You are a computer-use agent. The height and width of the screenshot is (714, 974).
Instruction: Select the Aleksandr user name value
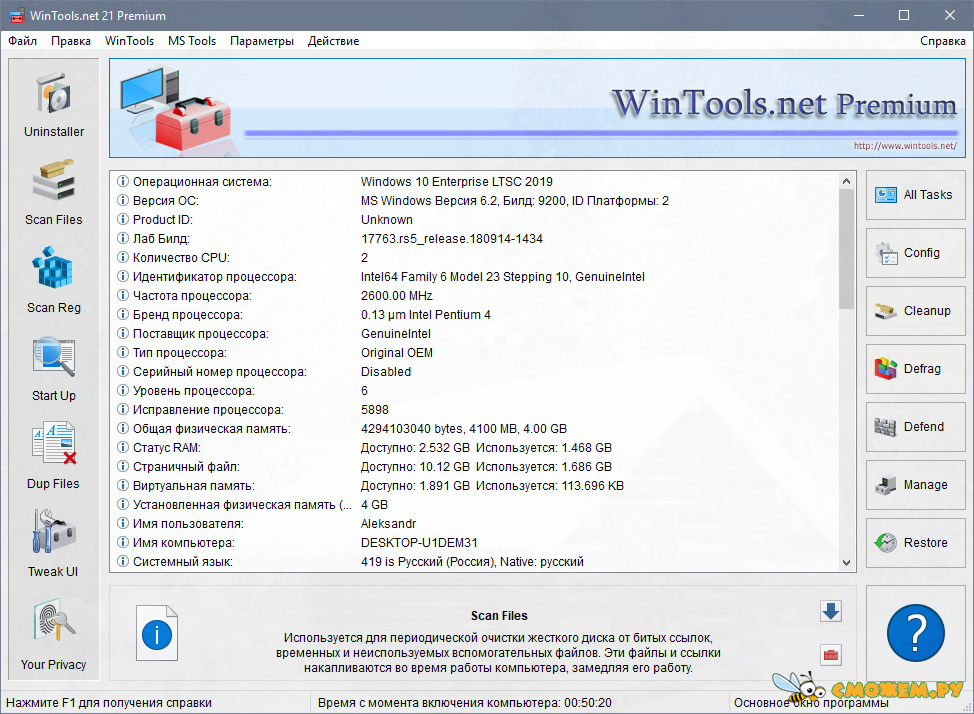point(388,523)
